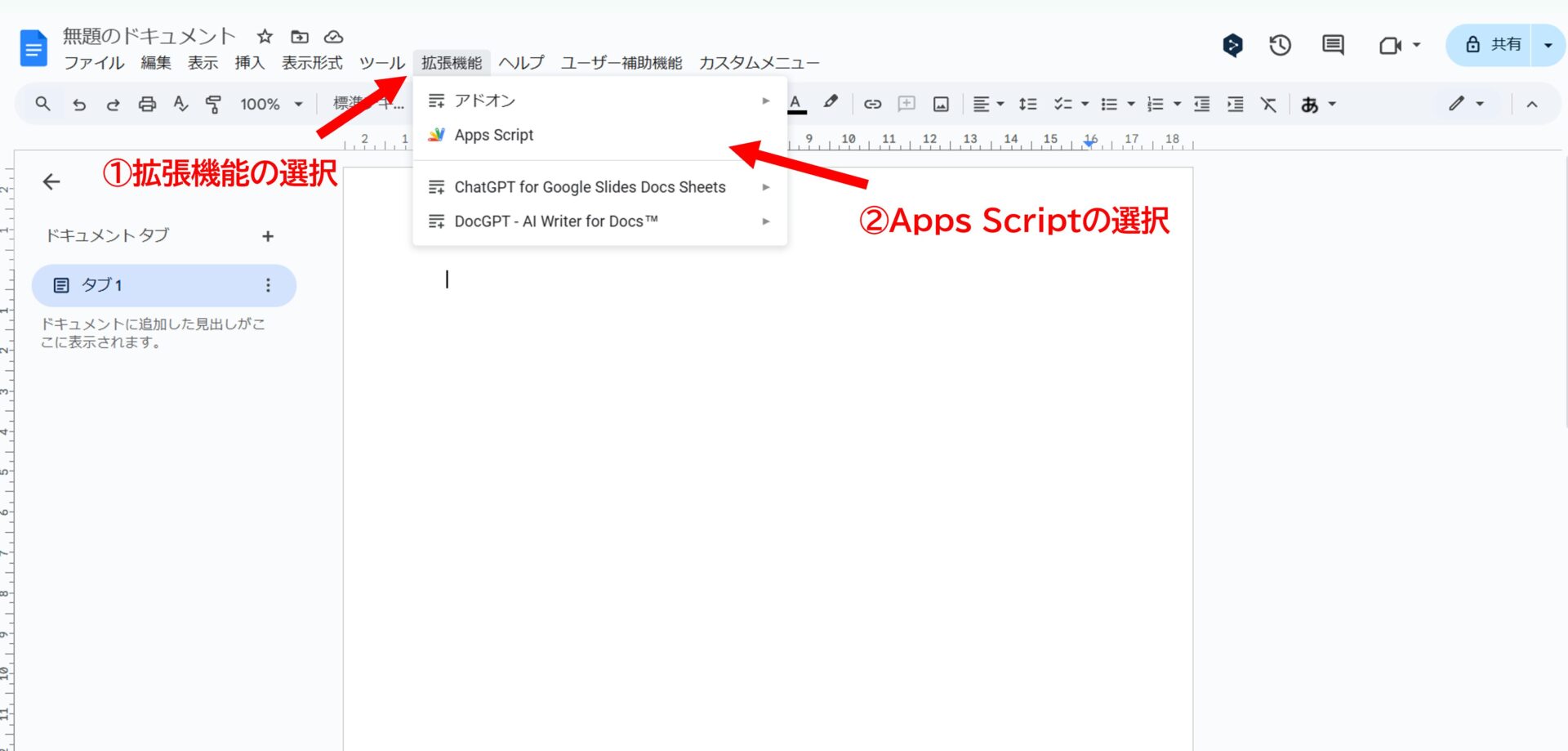1568x751 pixels.
Task: Click the version history clock icon
Action: tap(1280, 45)
